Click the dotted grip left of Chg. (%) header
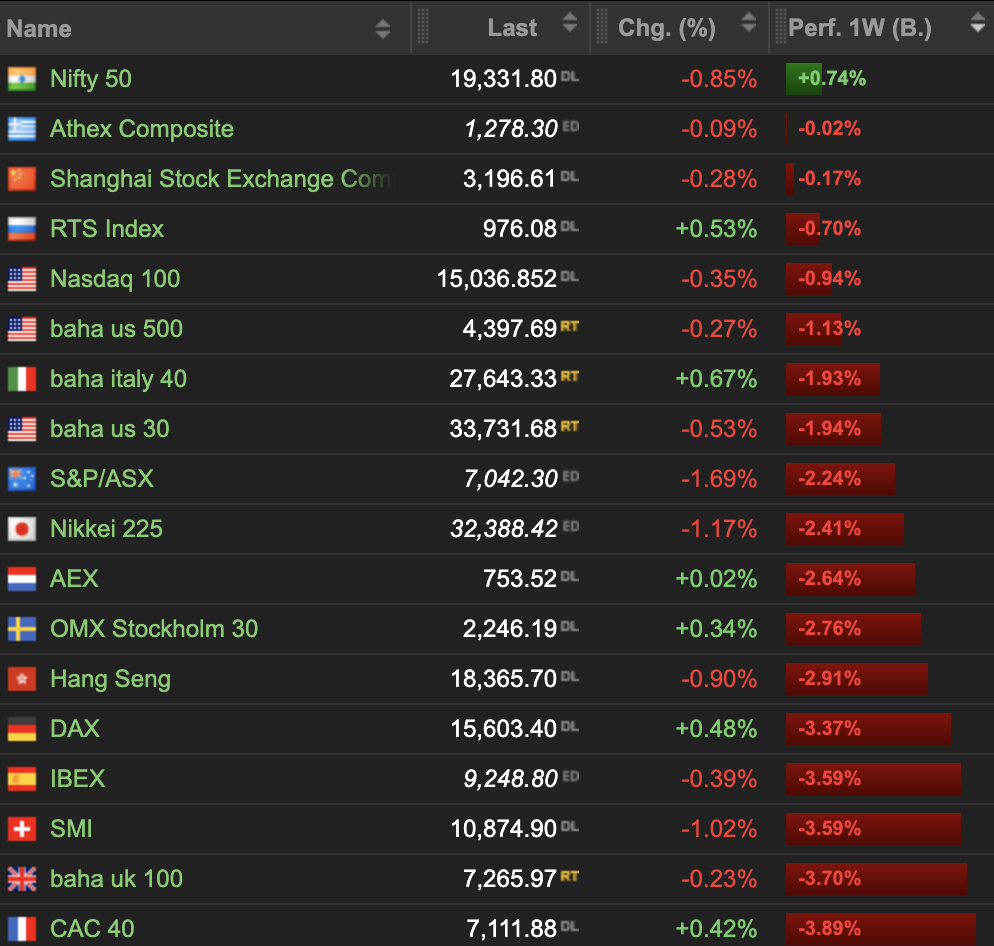 pos(602,27)
